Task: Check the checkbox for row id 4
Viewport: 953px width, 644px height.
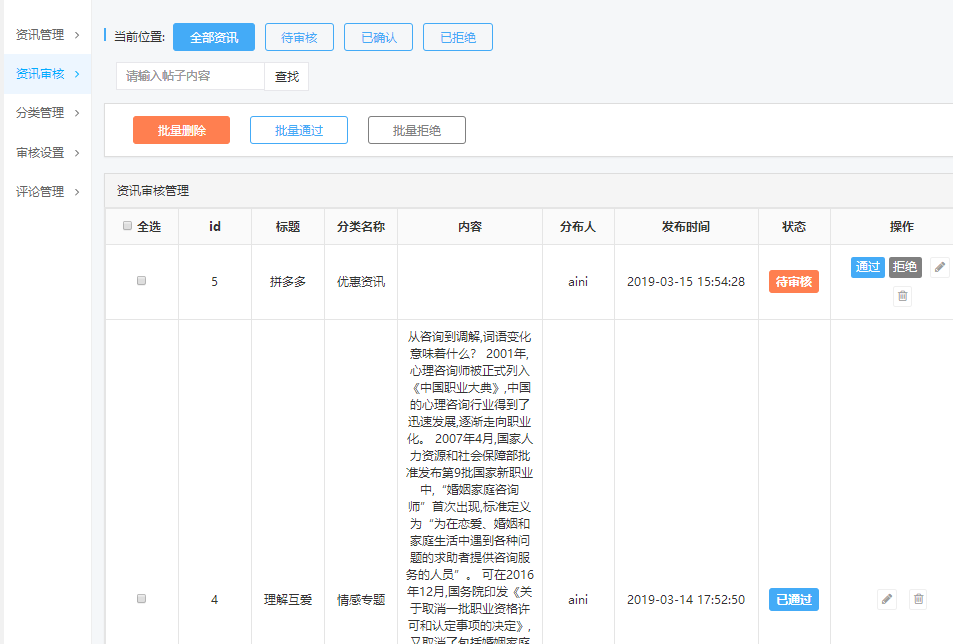Action: tap(142, 599)
